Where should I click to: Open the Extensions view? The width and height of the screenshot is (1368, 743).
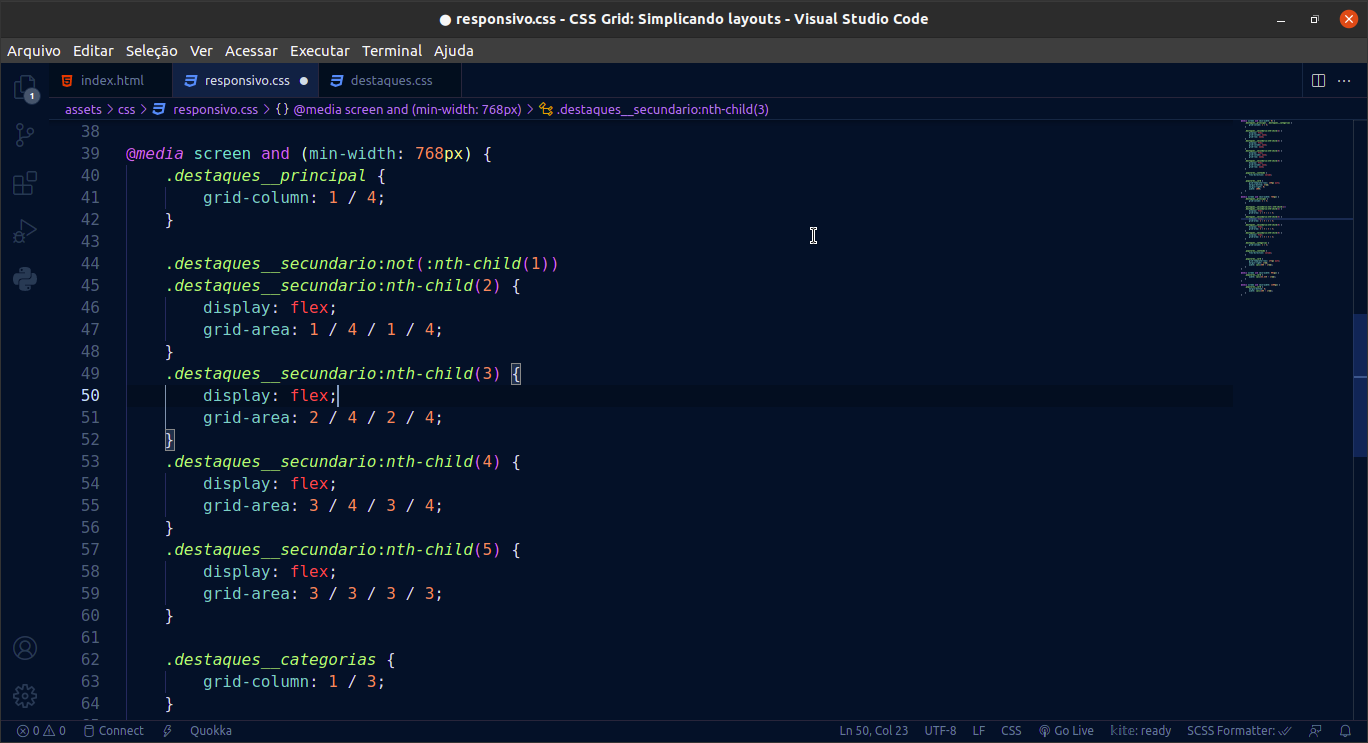coord(25,184)
